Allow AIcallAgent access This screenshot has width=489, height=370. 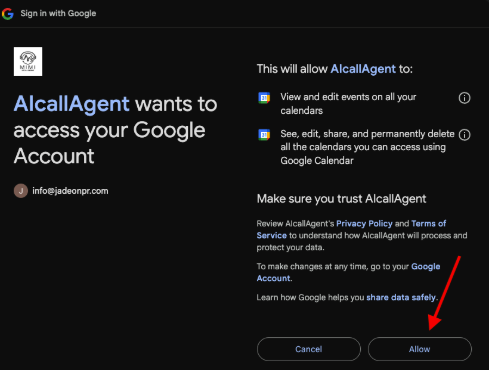pyautogui.click(x=420, y=349)
